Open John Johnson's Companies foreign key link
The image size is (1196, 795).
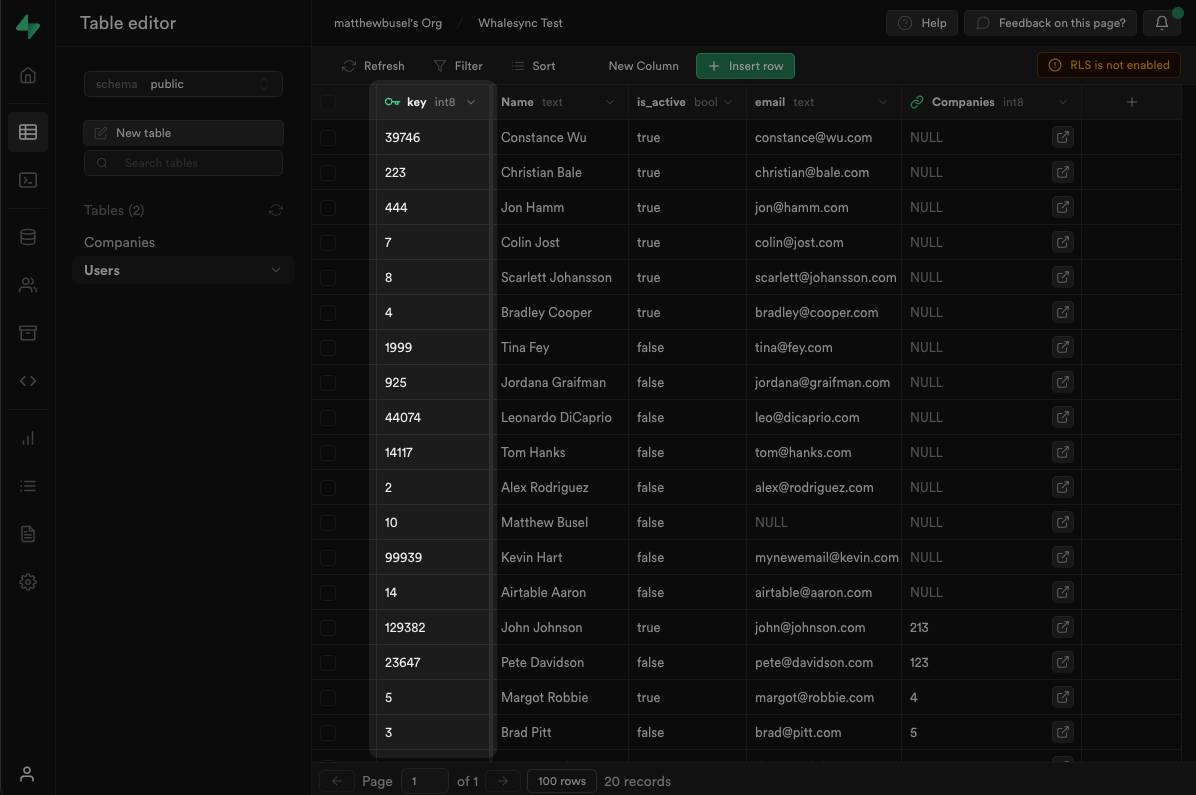tap(1062, 628)
